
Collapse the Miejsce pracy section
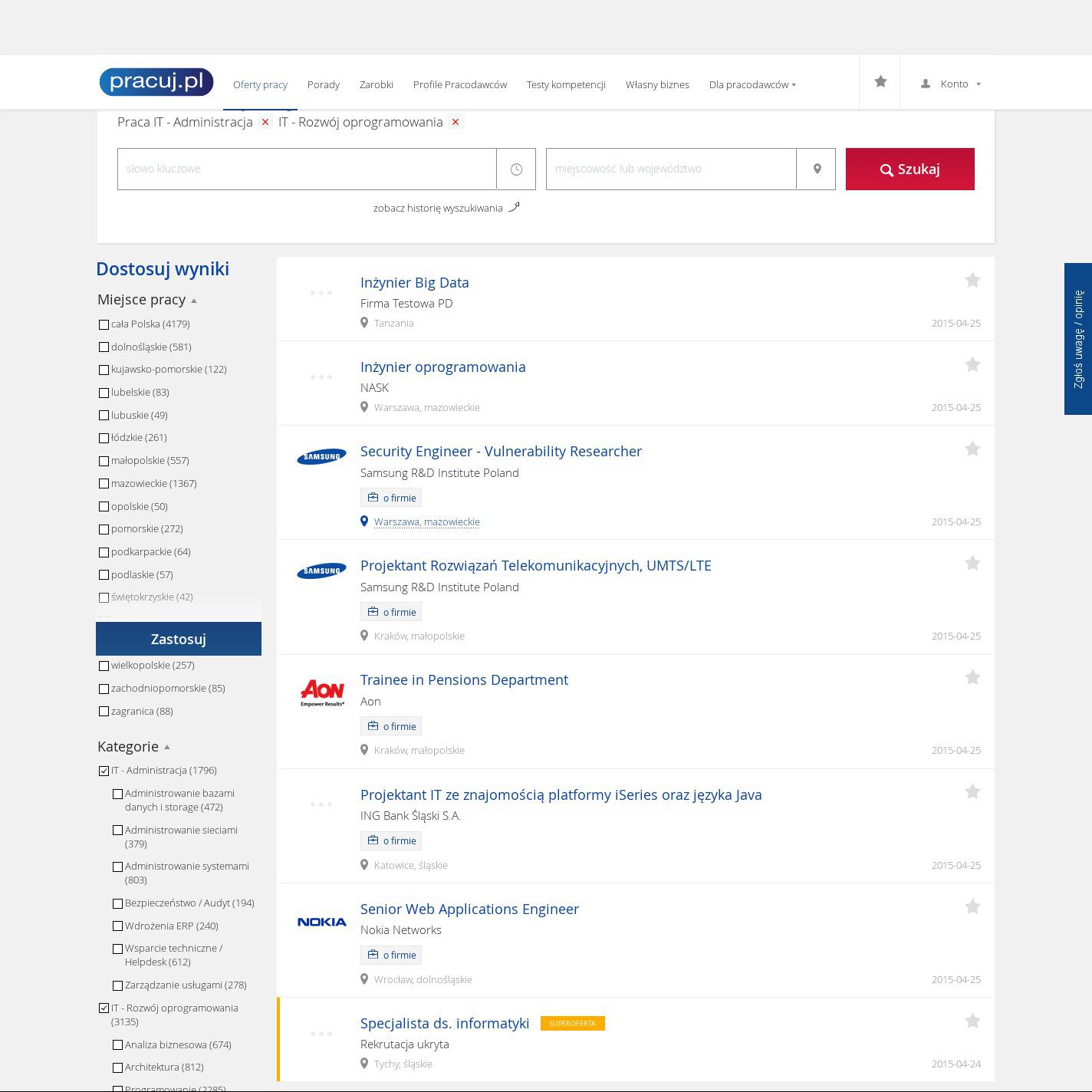click(193, 301)
